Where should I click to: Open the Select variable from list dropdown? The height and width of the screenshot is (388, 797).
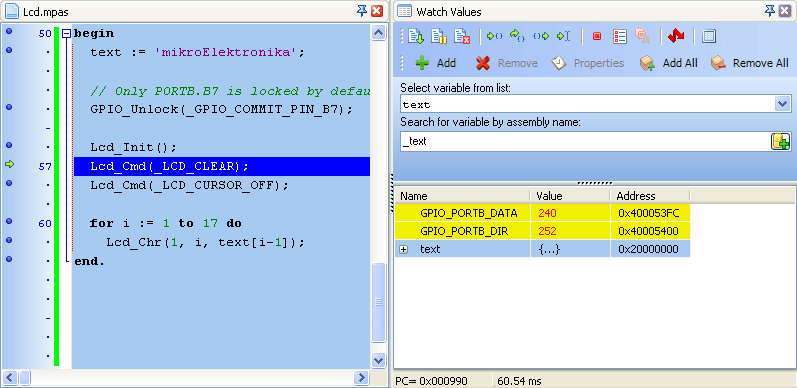point(782,104)
